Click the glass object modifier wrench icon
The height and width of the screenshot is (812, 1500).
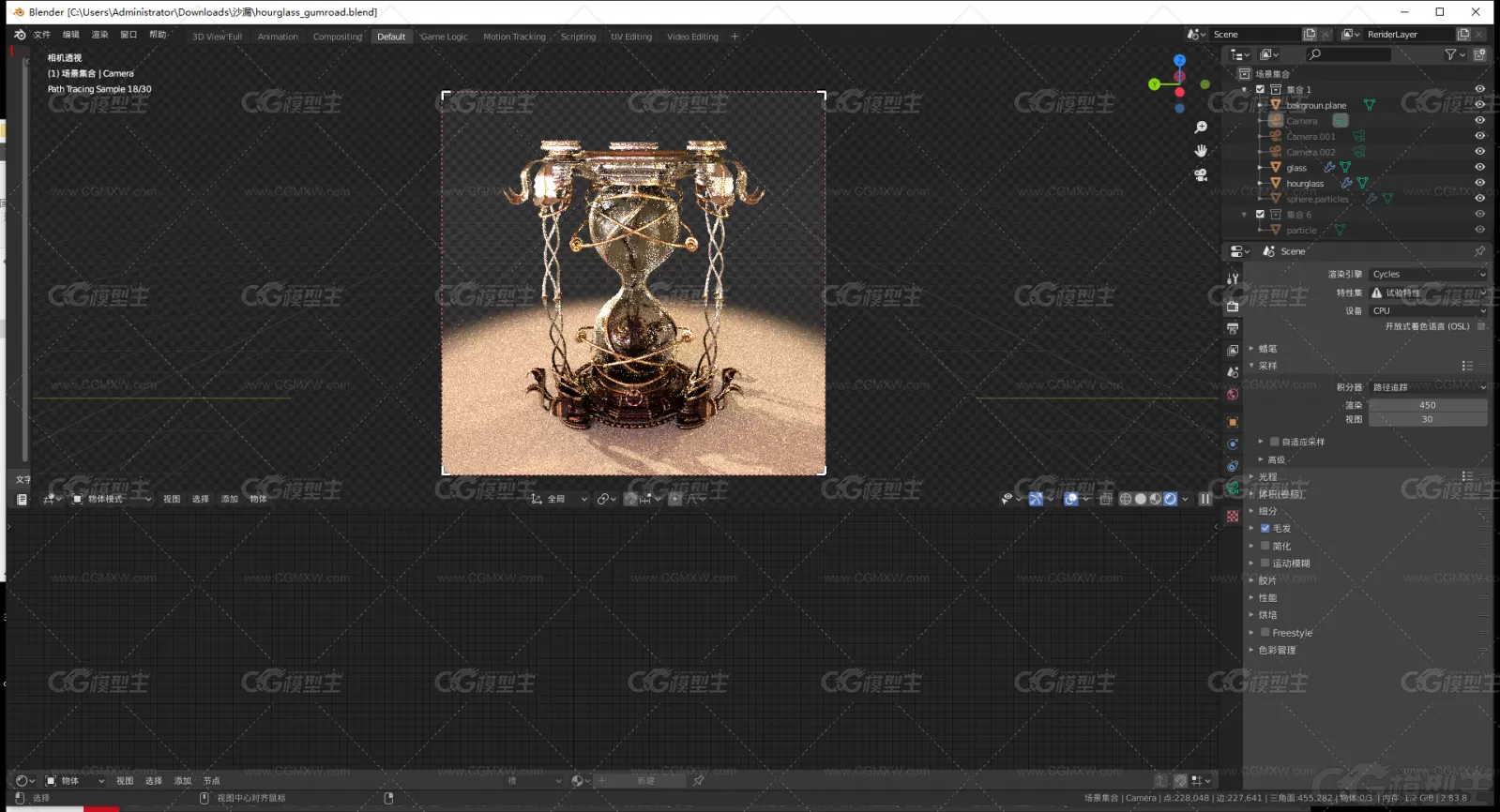1329,167
